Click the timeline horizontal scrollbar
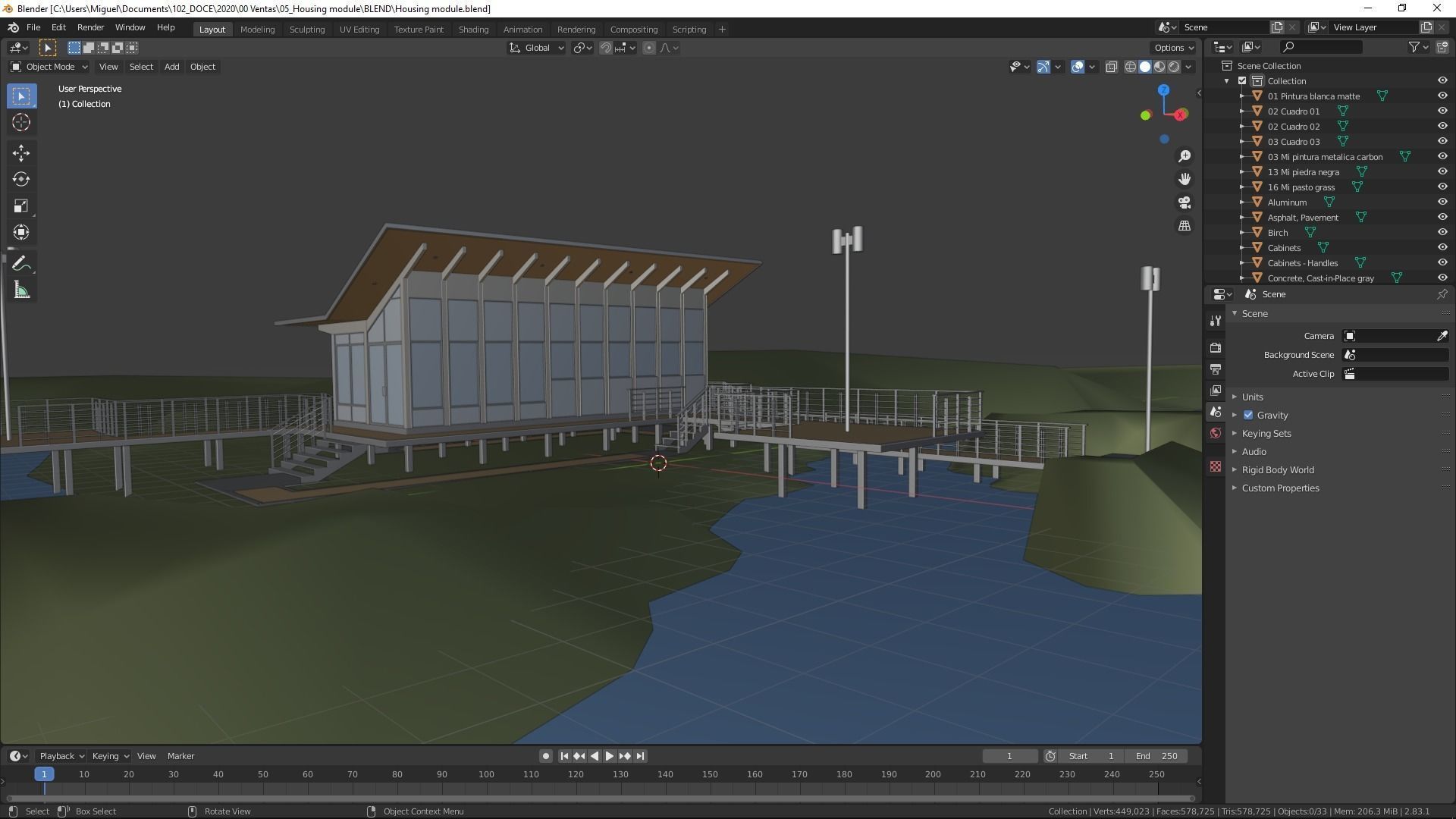Image resolution: width=1456 pixels, height=819 pixels. pyautogui.click(x=600, y=799)
